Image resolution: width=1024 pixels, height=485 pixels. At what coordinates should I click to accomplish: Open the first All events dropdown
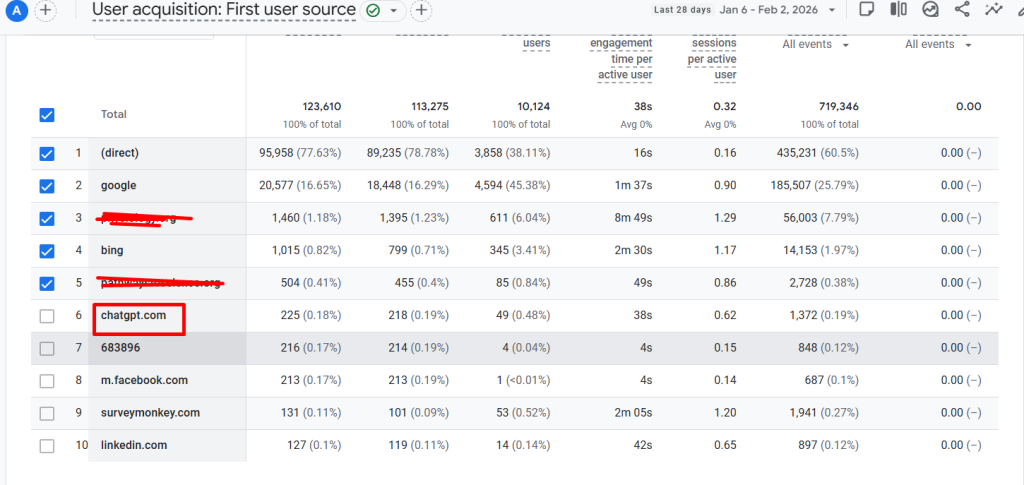(815, 45)
